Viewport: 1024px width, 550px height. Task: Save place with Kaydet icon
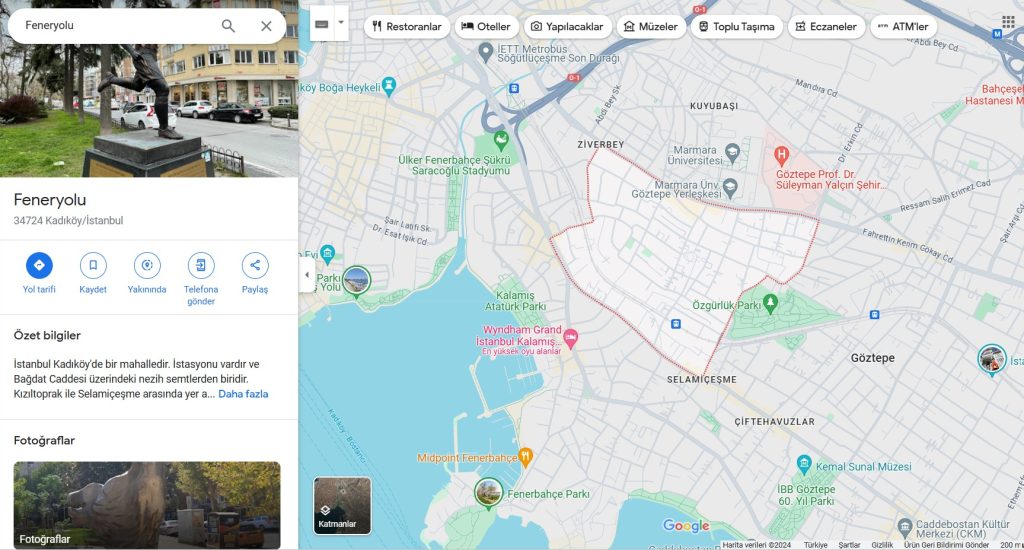click(93, 265)
